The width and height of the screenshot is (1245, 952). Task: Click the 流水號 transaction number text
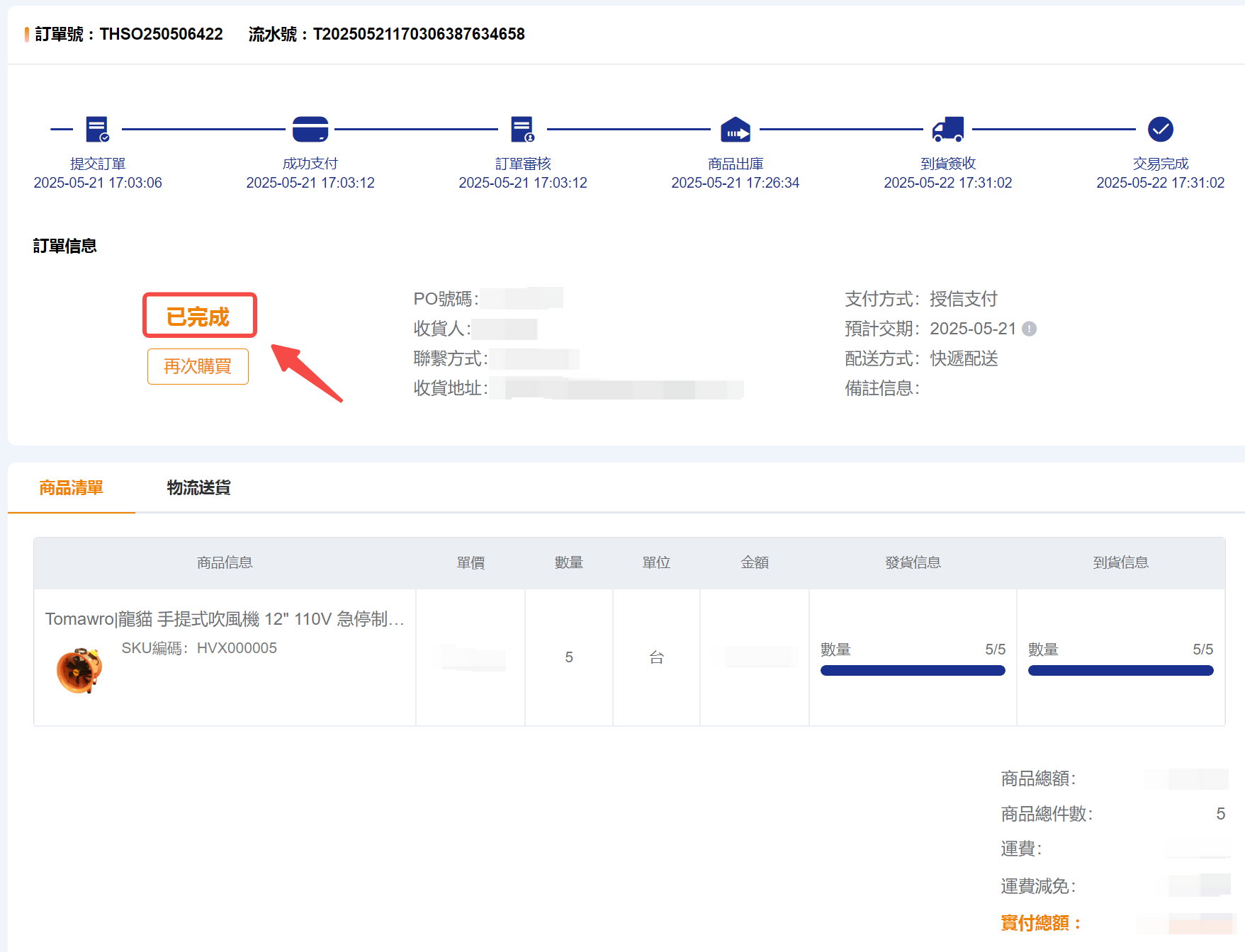point(418,34)
